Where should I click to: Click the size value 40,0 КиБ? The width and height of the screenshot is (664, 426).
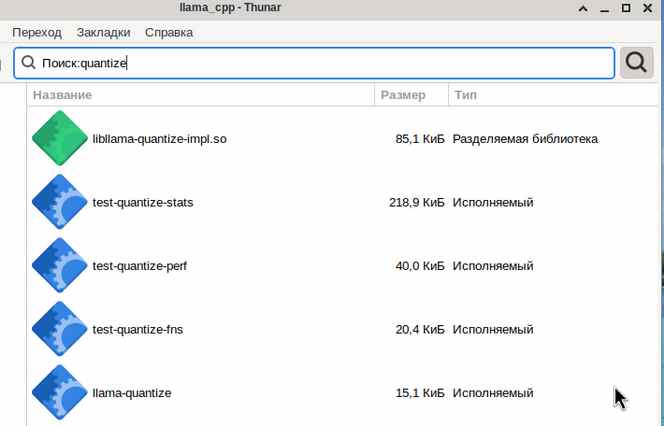click(420, 266)
